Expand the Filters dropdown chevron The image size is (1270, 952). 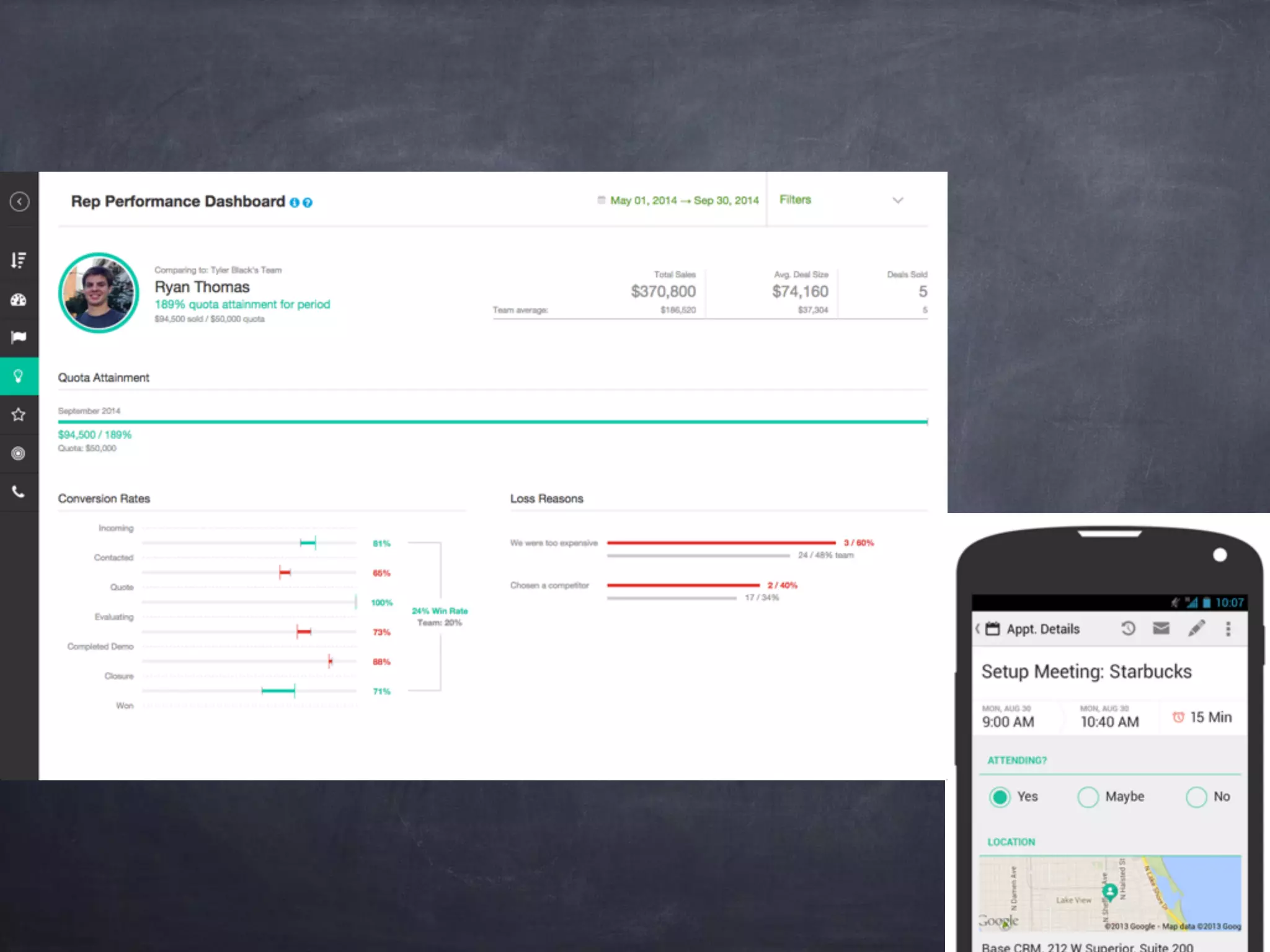(x=897, y=200)
